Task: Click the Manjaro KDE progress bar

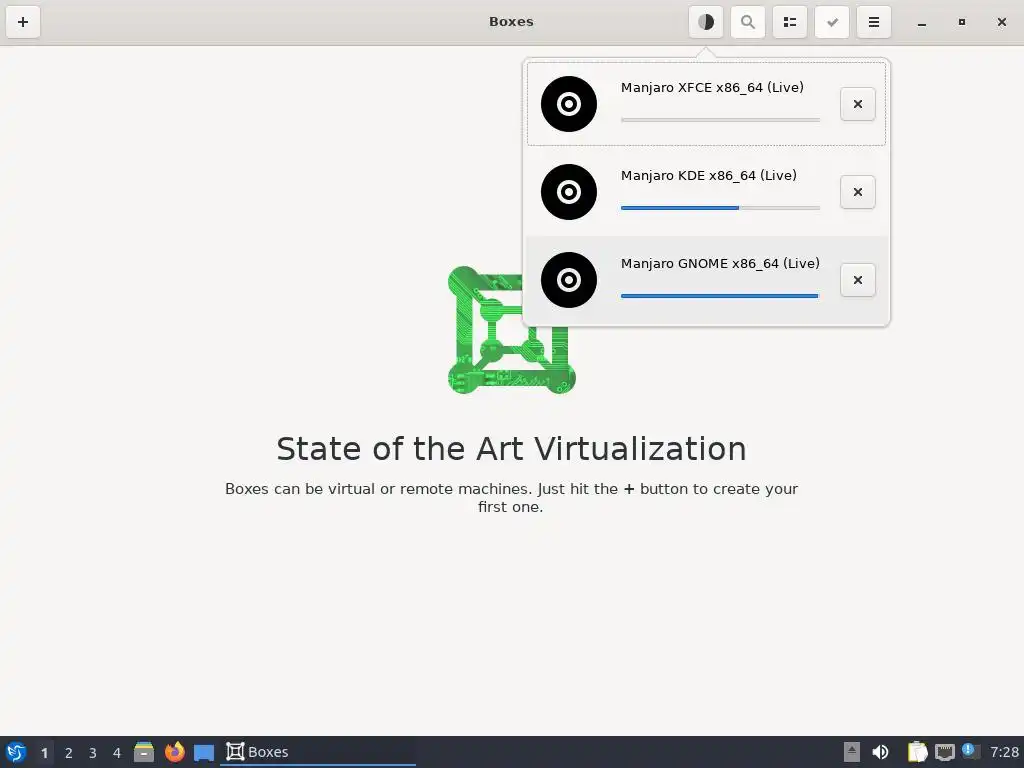Action: point(720,208)
